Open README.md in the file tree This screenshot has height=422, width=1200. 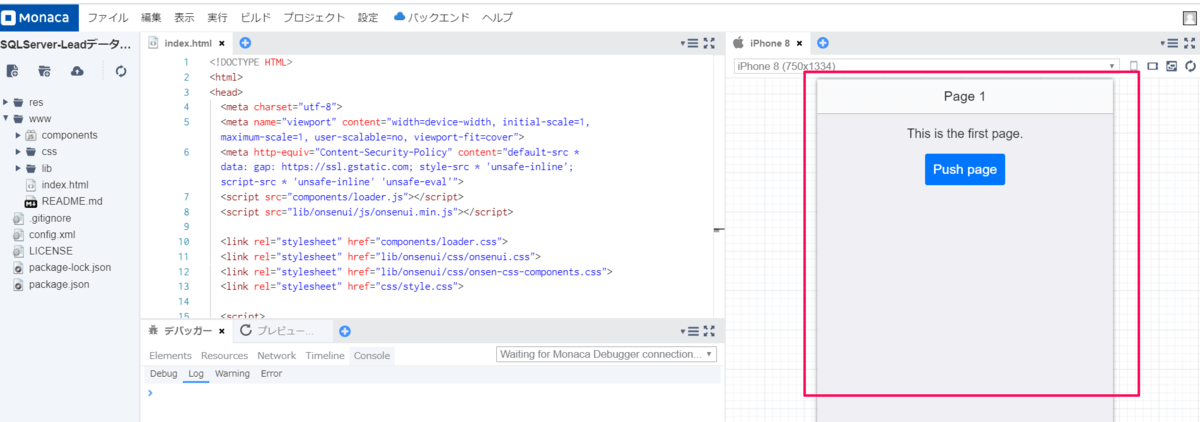[x=73, y=201]
